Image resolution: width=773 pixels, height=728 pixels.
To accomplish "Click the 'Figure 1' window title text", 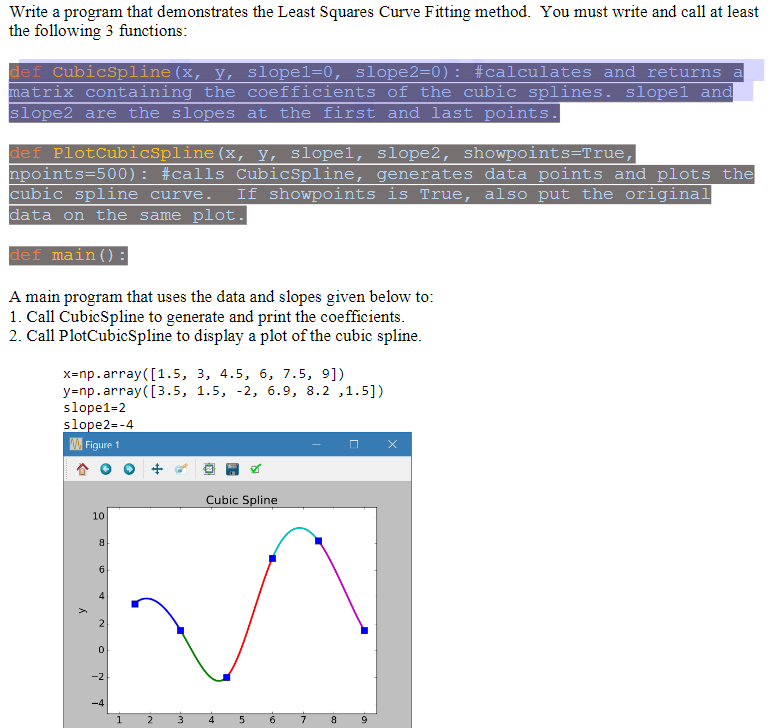I will pyautogui.click(x=102, y=445).
